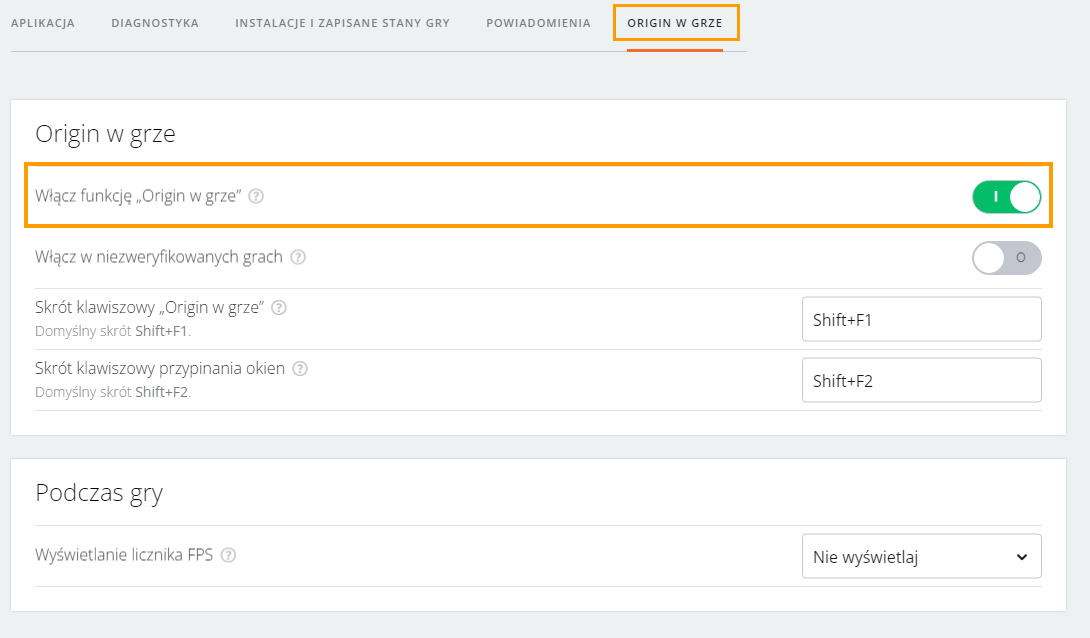Go to "INSTALACJE I ZAPISANE STANY GRY" tab
The height and width of the screenshot is (638, 1090).
pyautogui.click(x=343, y=23)
